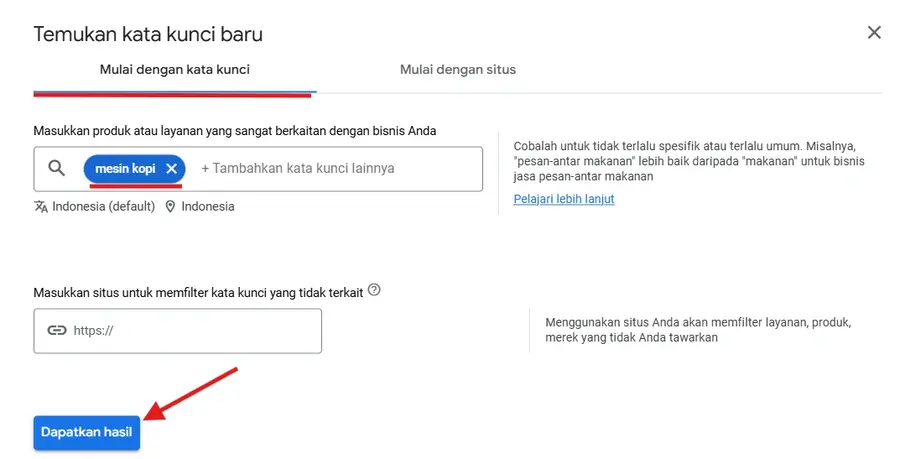This screenshot has width=900, height=459.
Task: Select the Mulai dengan kata kunci tab
Action: pos(174,70)
